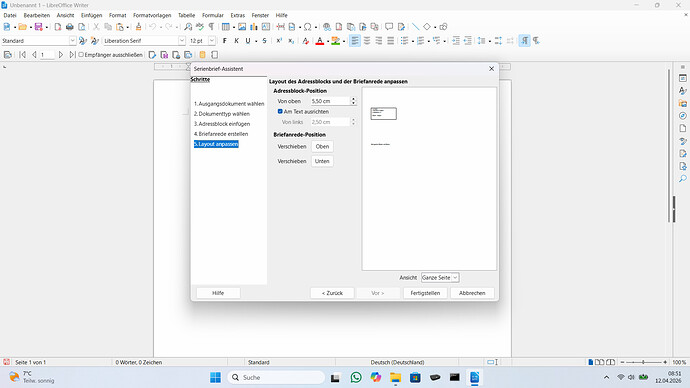Click the address block preview thumbnail
The height and width of the screenshot is (388, 690).
pyautogui.click(x=383, y=113)
